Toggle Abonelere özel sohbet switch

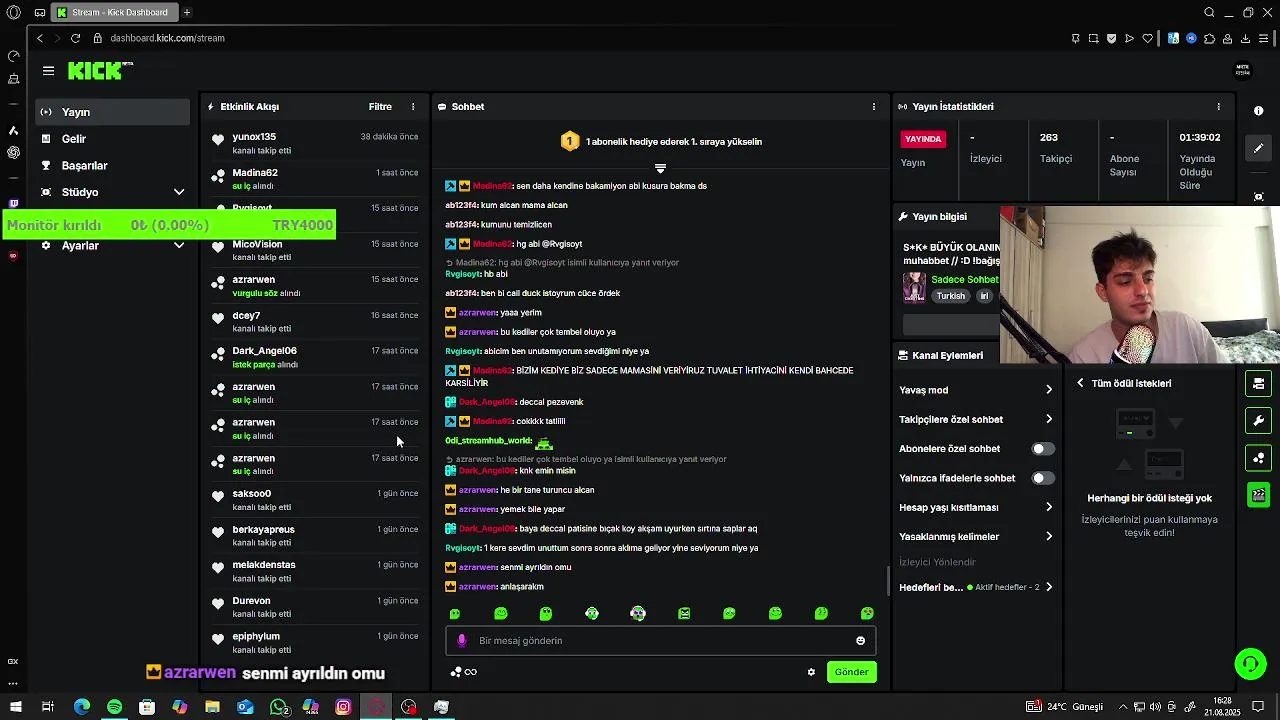[1043, 449]
